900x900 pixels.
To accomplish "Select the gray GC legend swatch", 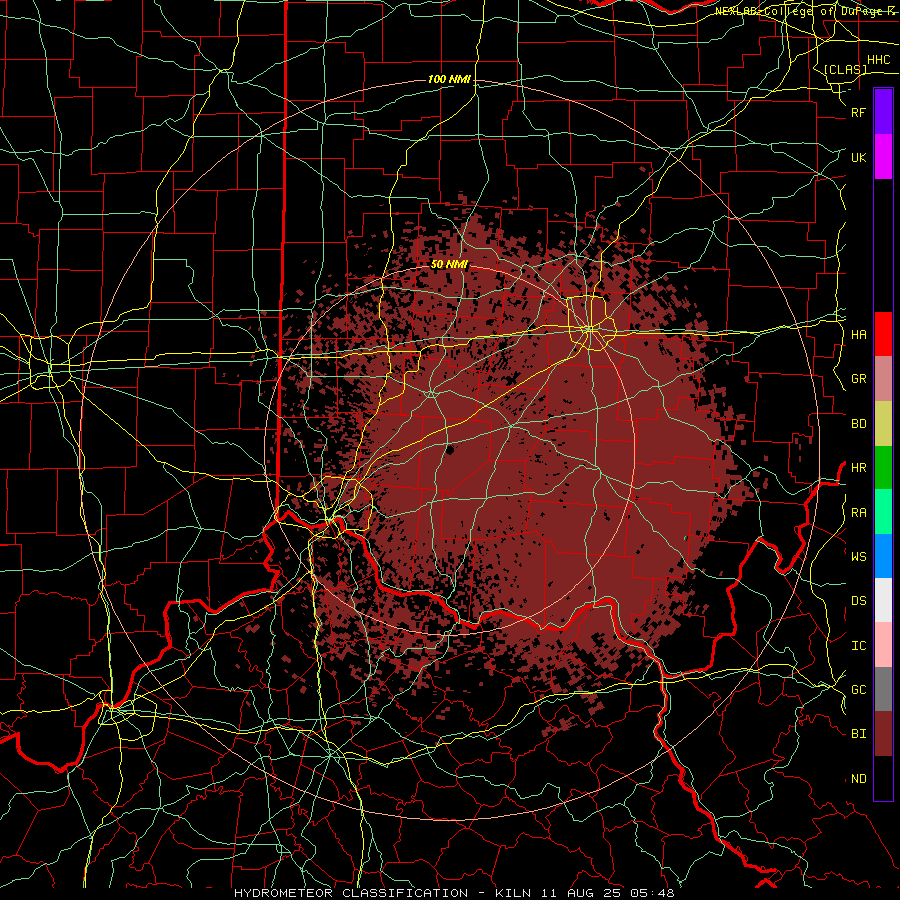I will tap(883, 689).
